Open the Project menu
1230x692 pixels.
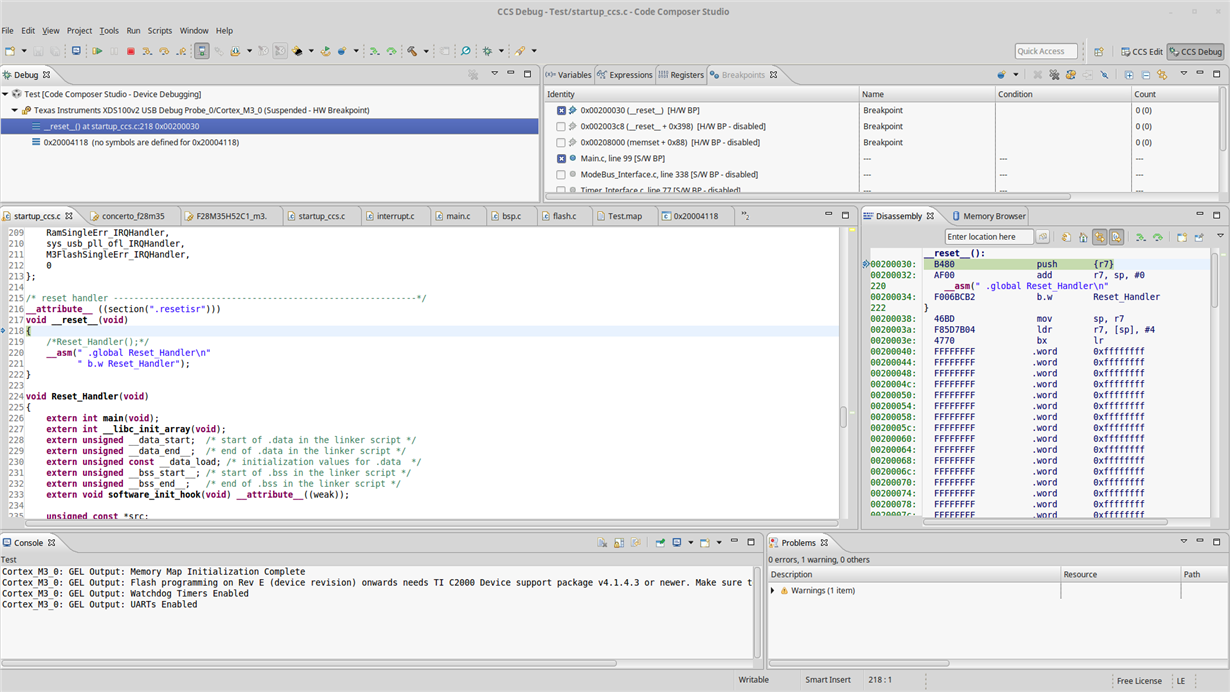tap(79, 31)
